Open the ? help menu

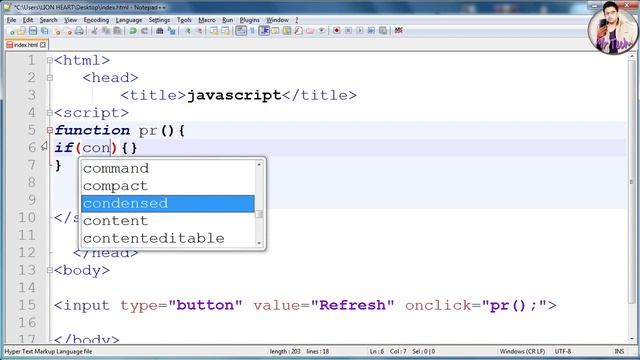[297, 20]
